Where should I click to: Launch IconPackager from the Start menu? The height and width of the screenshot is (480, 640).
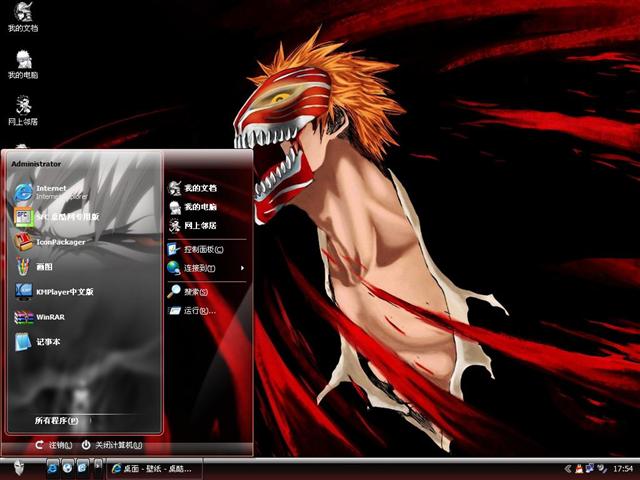50,242
